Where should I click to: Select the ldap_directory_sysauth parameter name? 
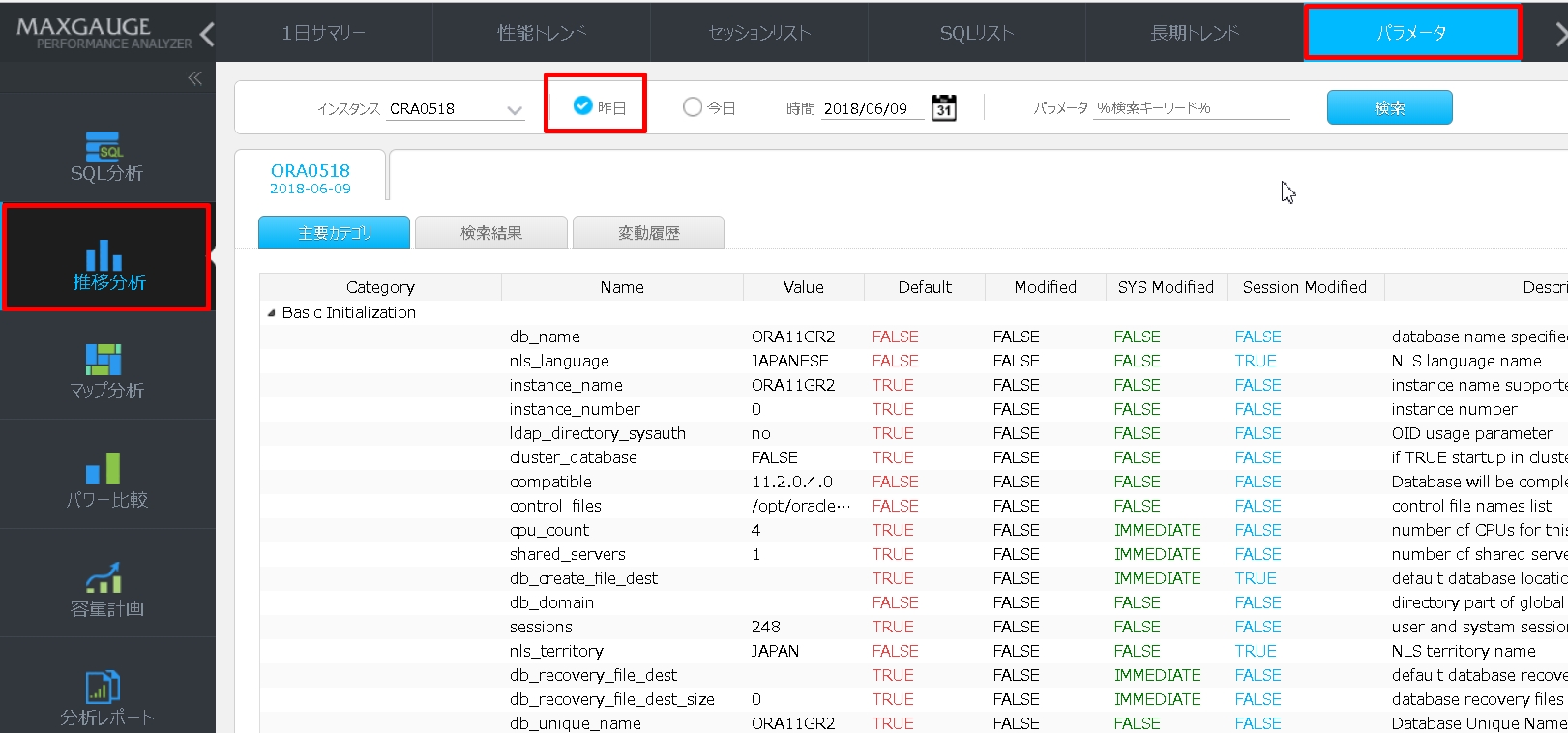point(598,433)
